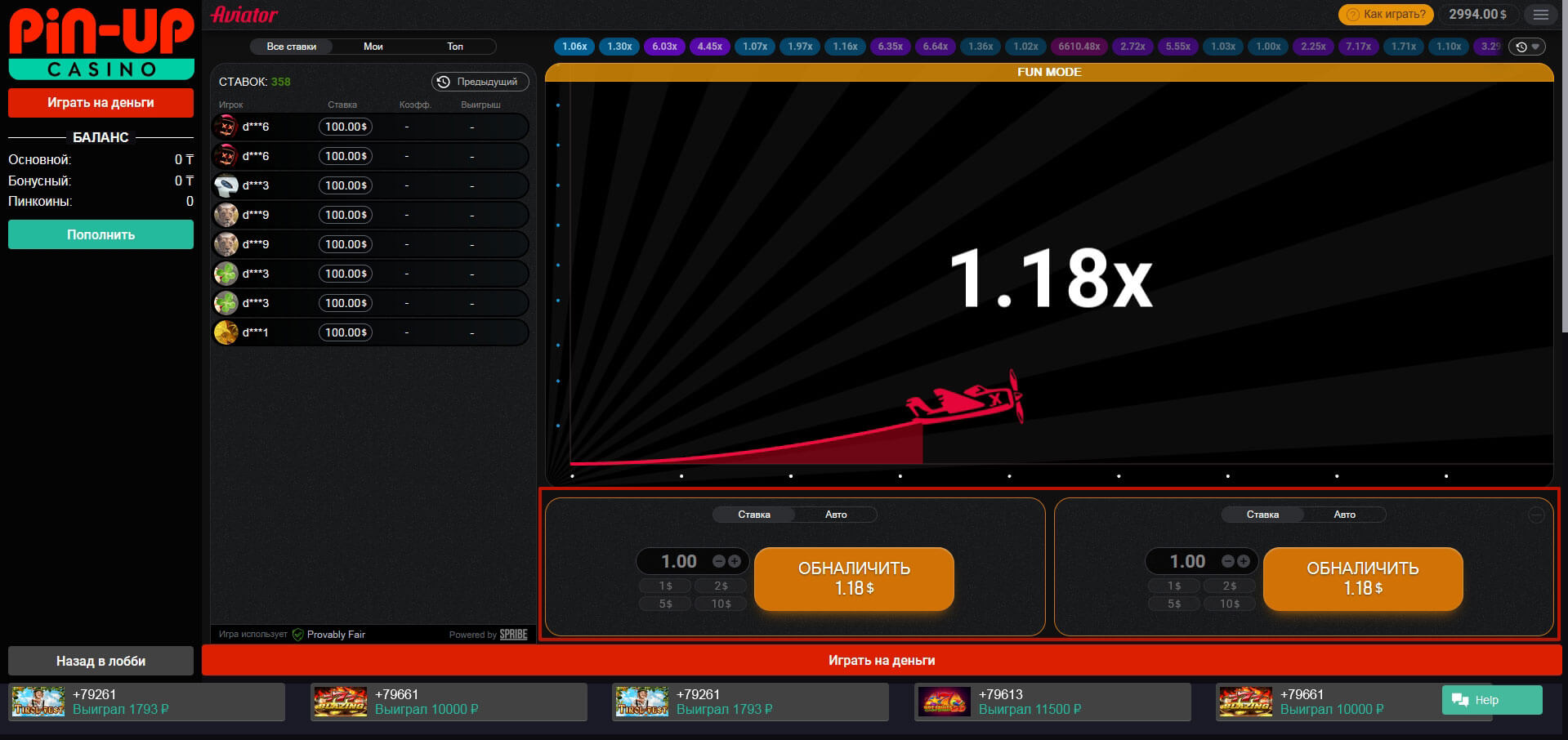This screenshot has width=1568, height=740.
Task: Choose the 1$ quick bet in the left panel
Action: (665, 586)
